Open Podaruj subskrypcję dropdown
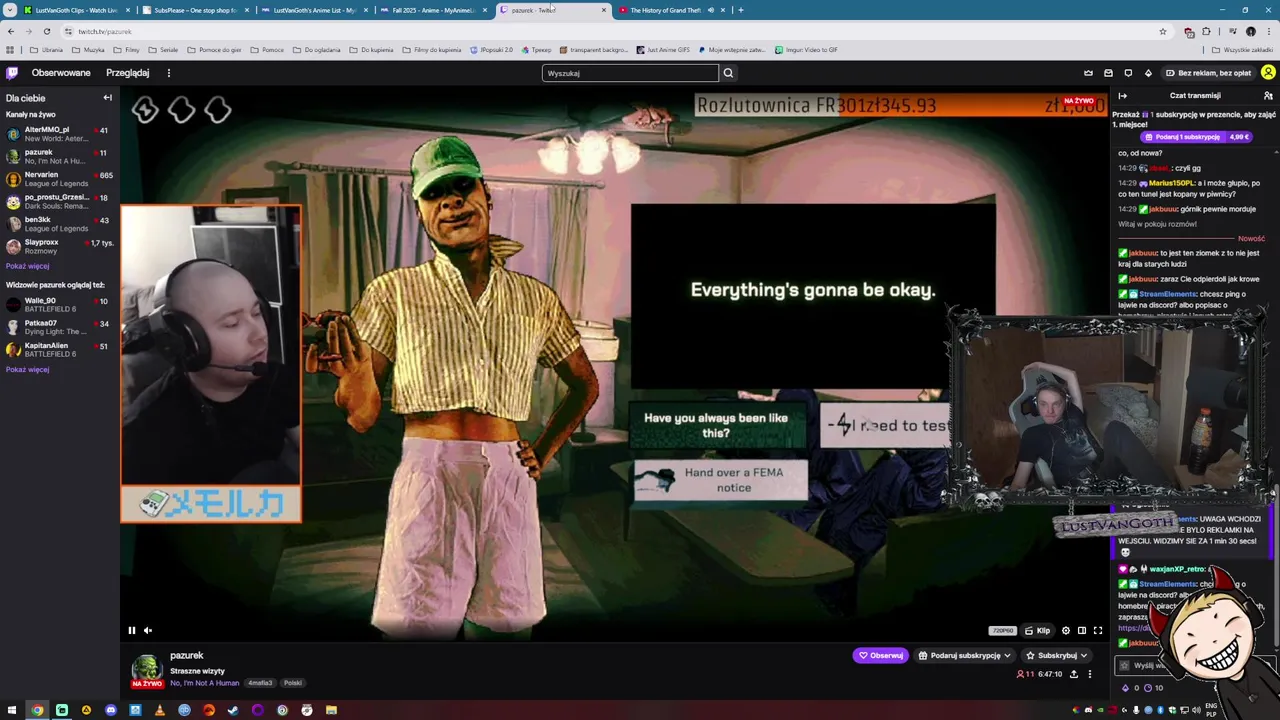The width and height of the screenshot is (1280, 720). [x=965, y=656]
